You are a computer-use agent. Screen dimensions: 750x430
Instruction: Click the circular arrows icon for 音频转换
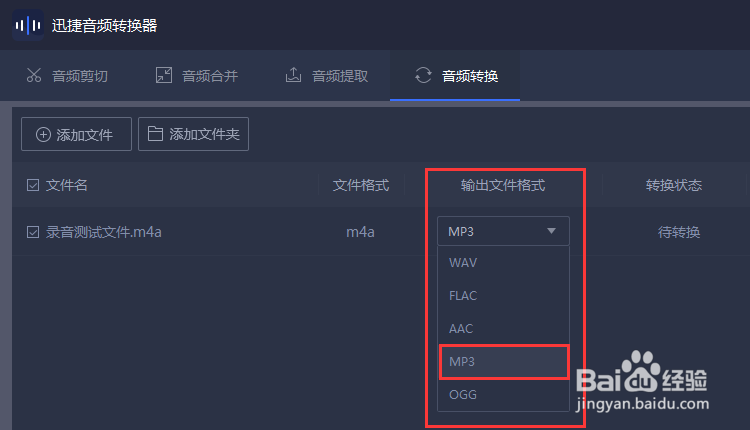(x=423, y=75)
